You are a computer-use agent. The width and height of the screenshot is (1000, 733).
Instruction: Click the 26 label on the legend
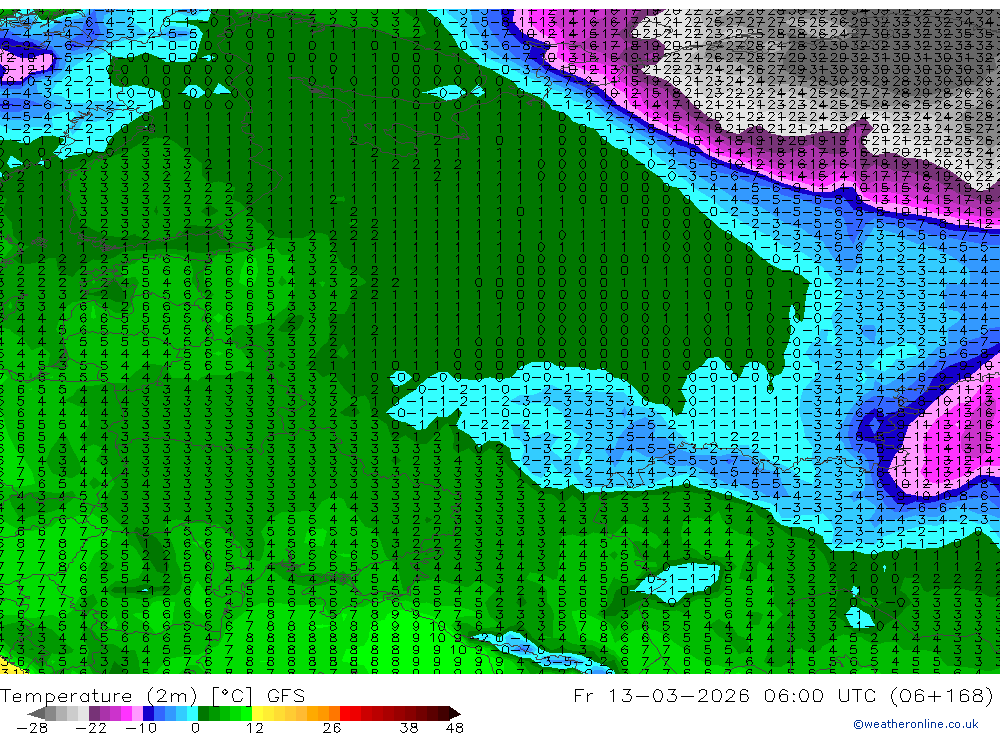click(x=332, y=728)
